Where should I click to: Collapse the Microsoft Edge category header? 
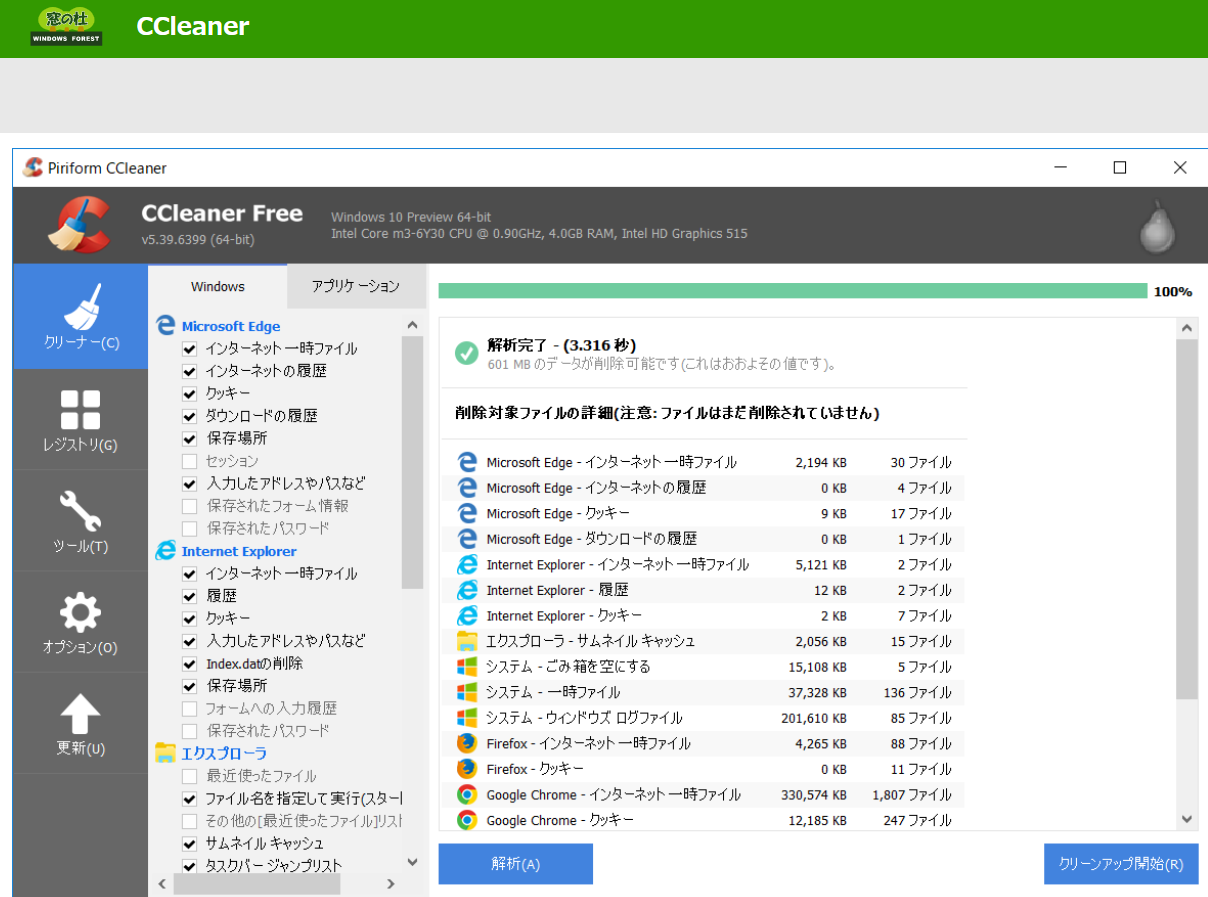point(230,326)
